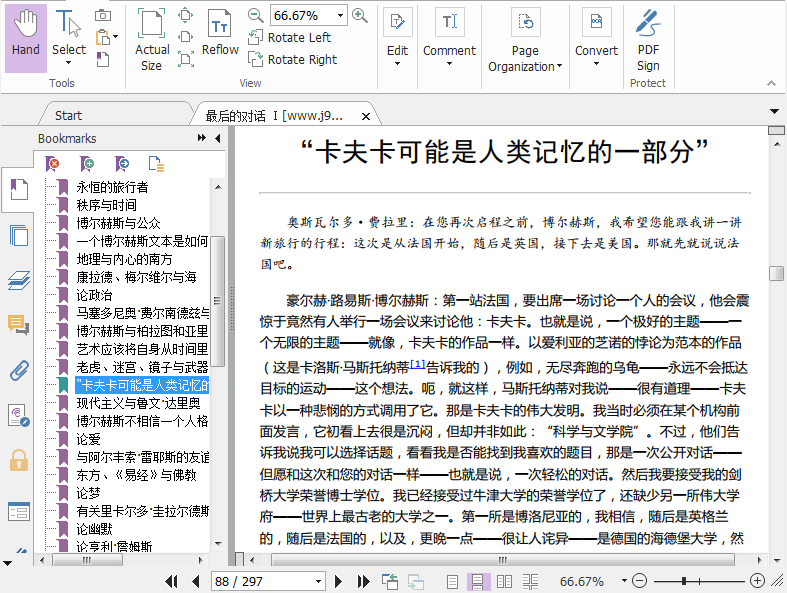This screenshot has height=593, width=787.
Task: Select the Hand tool
Action: point(26,37)
